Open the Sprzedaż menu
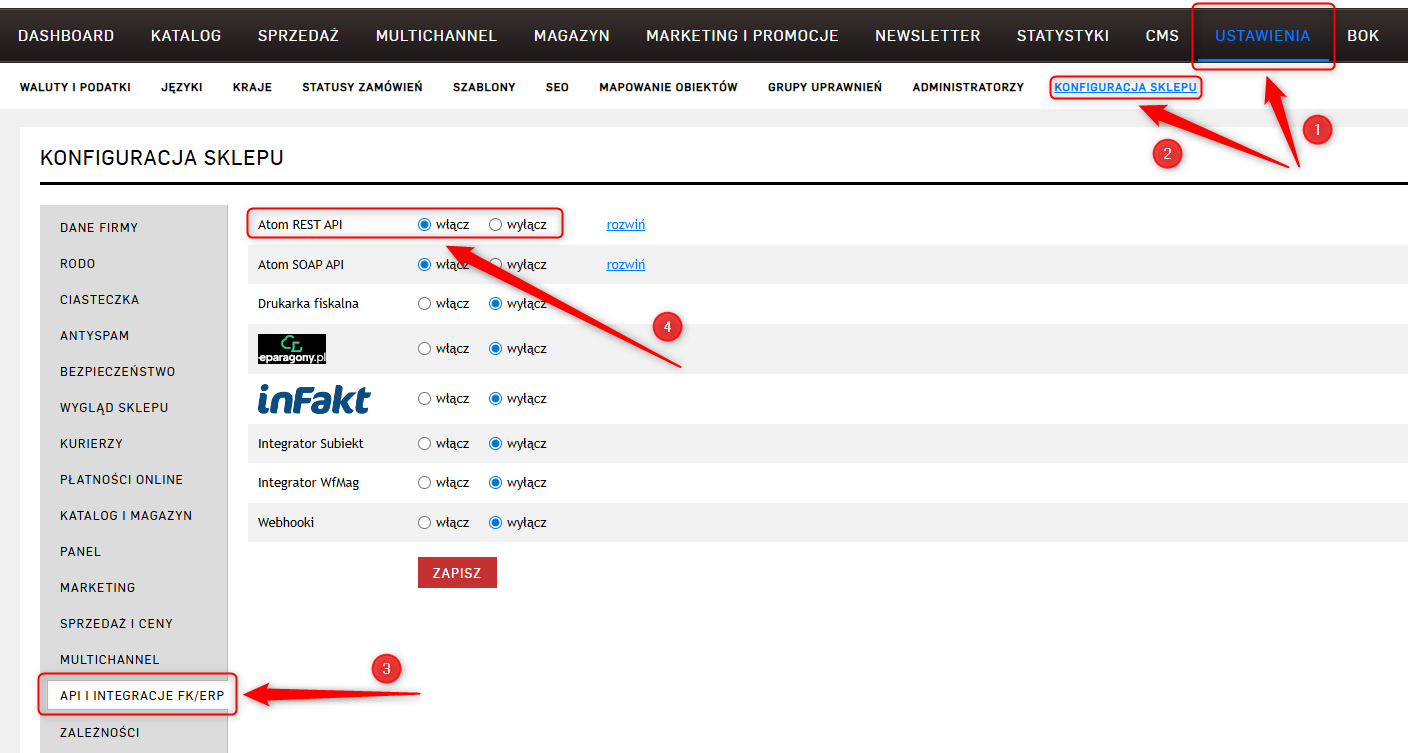The height and width of the screenshot is (753, 1408). coord(298,36)
